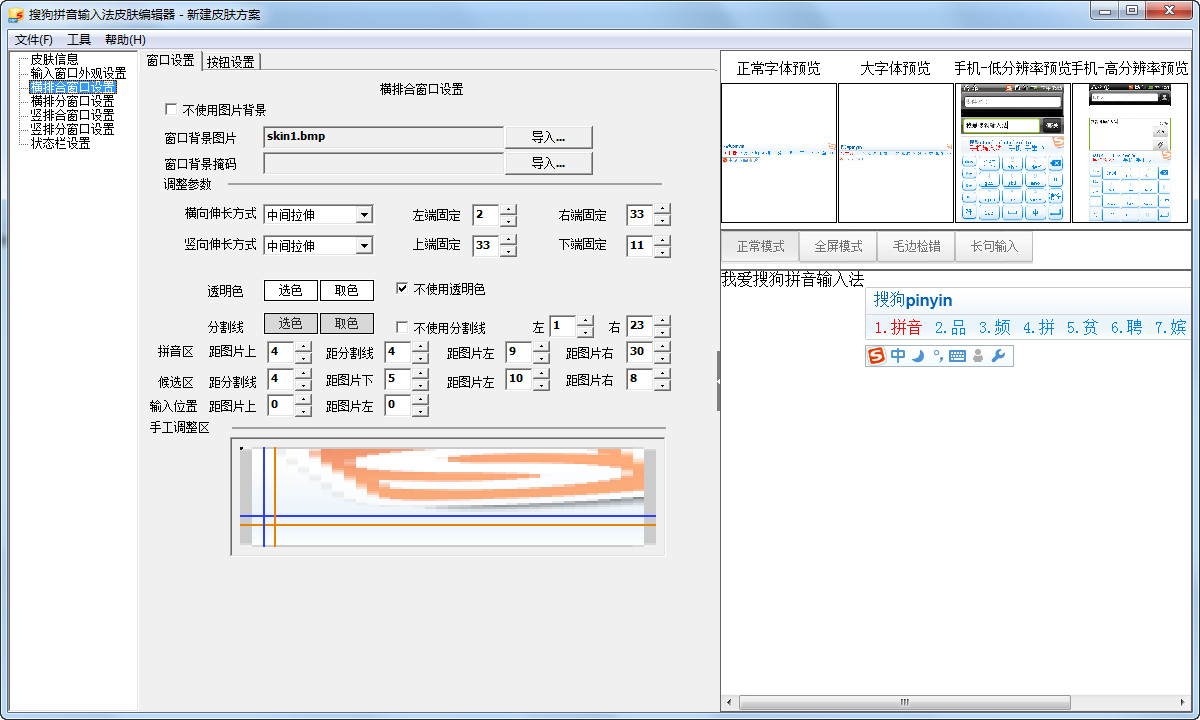Image resolution: width=1200 pixels, height=720 pixels.
Task: Open the 工具 menu
Action: click(79, 40)
